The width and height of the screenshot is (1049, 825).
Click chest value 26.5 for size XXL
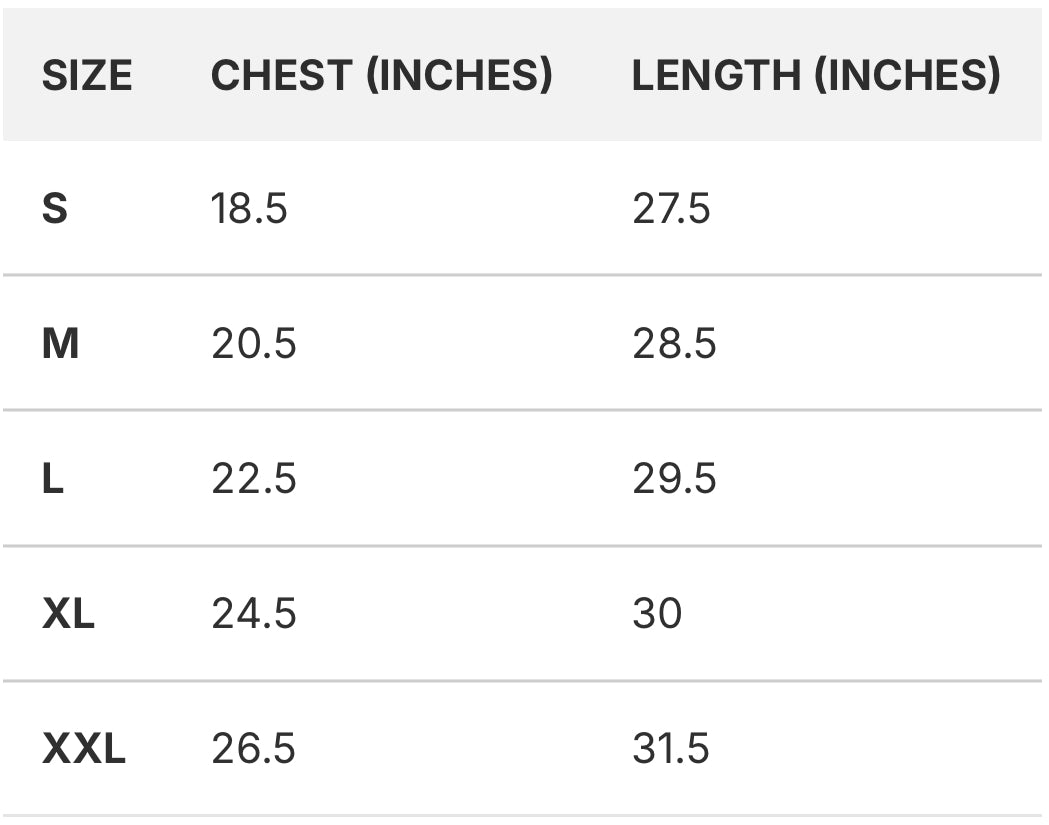point(253,748)
